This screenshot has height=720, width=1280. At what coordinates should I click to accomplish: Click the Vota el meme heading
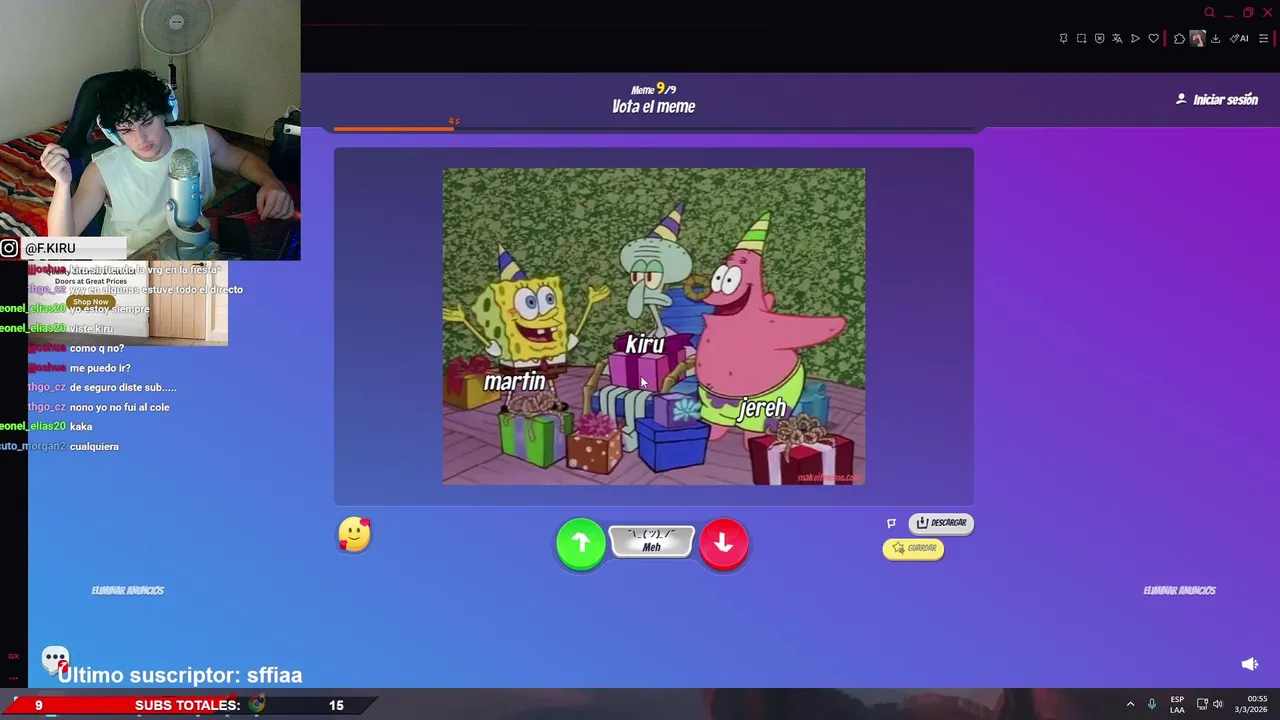(653, 107)
